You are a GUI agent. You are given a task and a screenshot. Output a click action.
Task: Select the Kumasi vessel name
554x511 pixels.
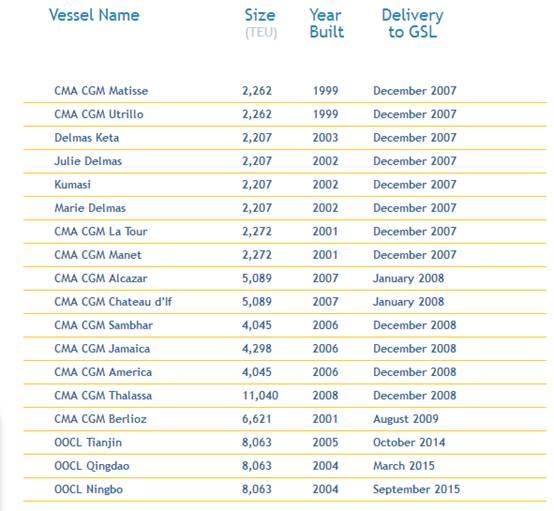[72, 184]
